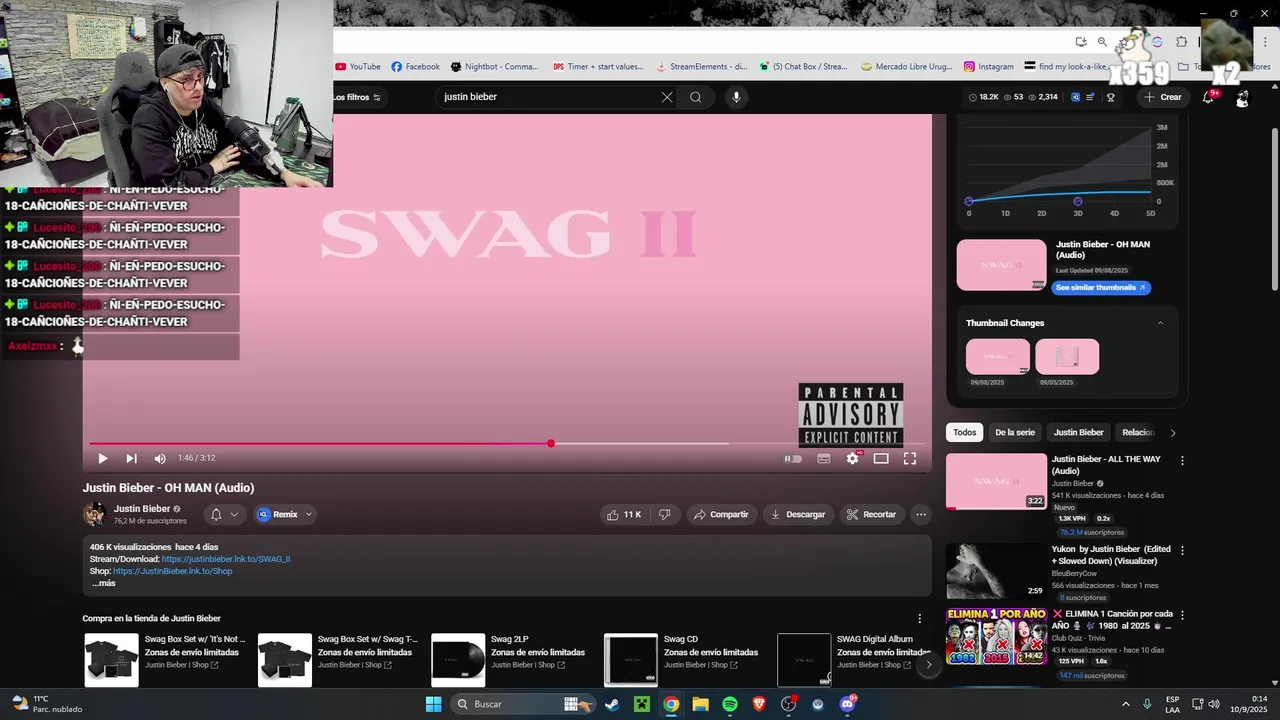The height and width of the screenshot is (720, 1280).
Task: Toggle subtitles in the video player
Action: coord(824,459)
